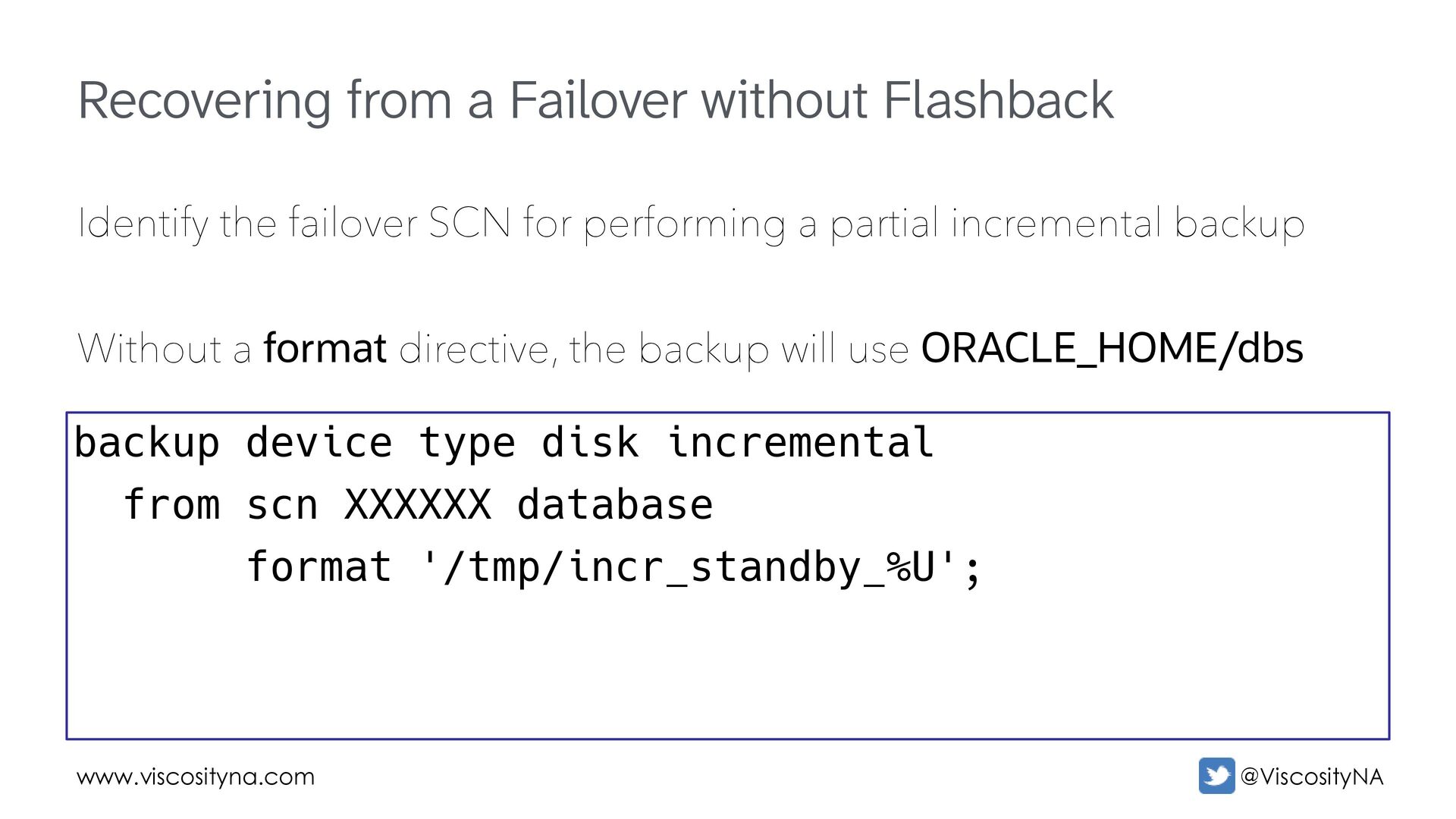Screen dimensions: 1456x819
Task: Click the word "Recovering" in the slide title
Action: point(205,101)
